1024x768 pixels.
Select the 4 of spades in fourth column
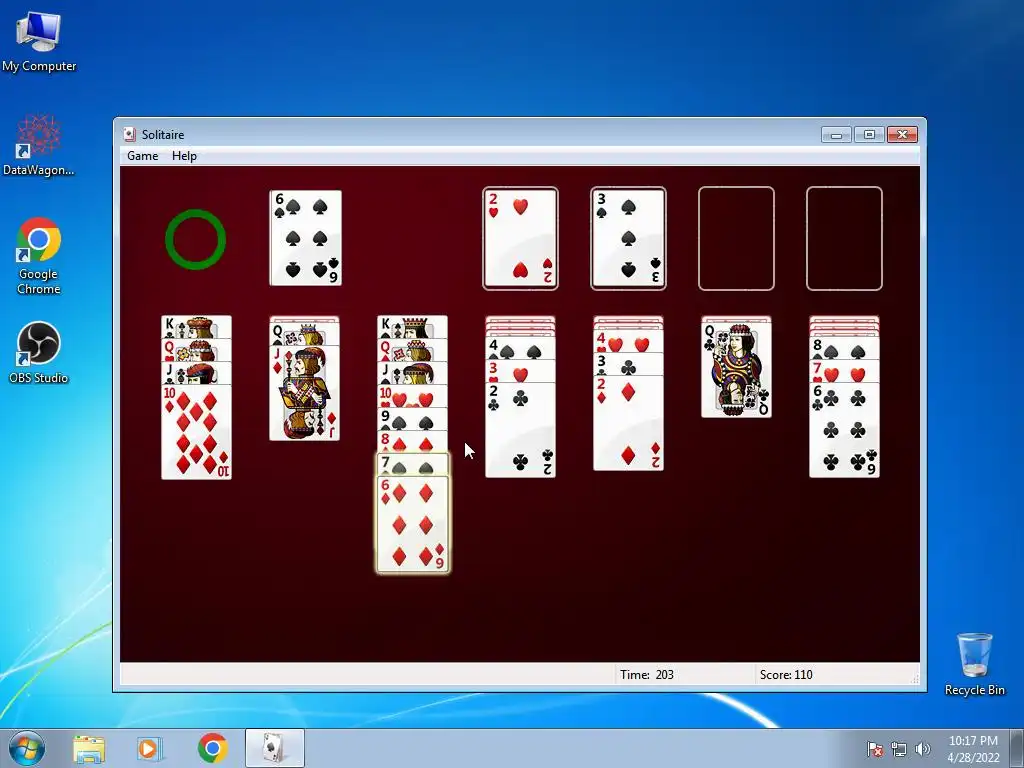pos(520,348)
